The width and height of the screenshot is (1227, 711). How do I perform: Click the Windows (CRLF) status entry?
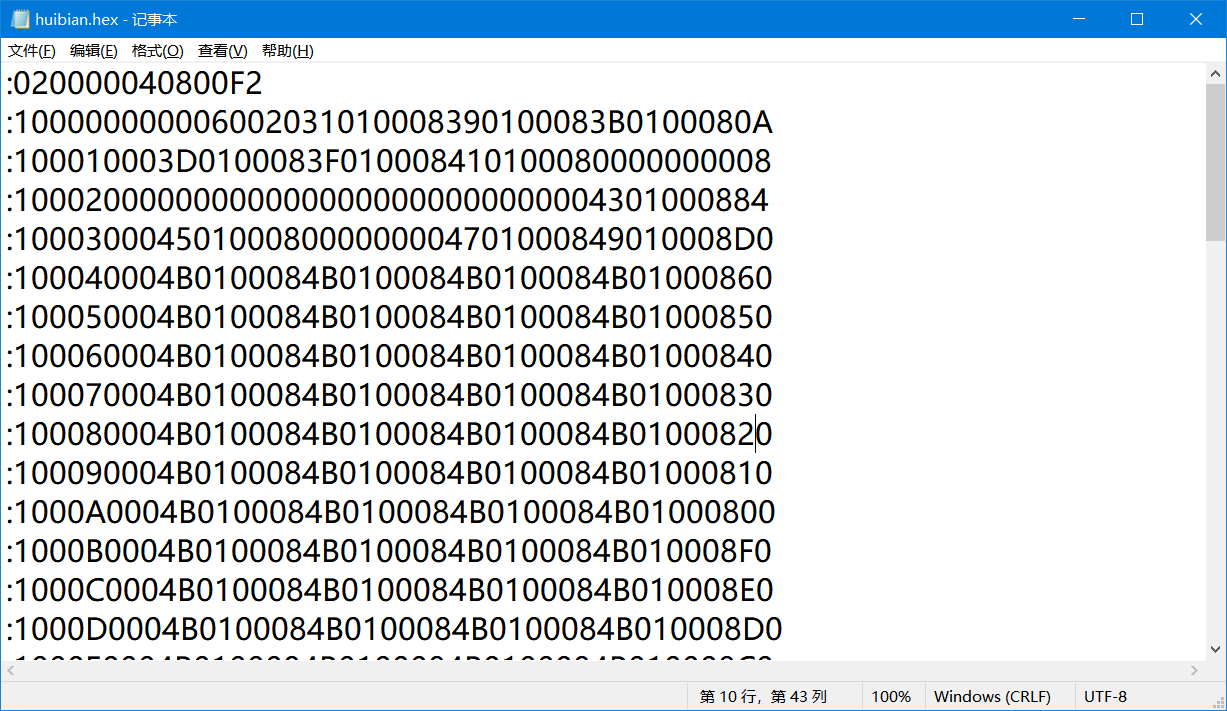click(992, 696)
